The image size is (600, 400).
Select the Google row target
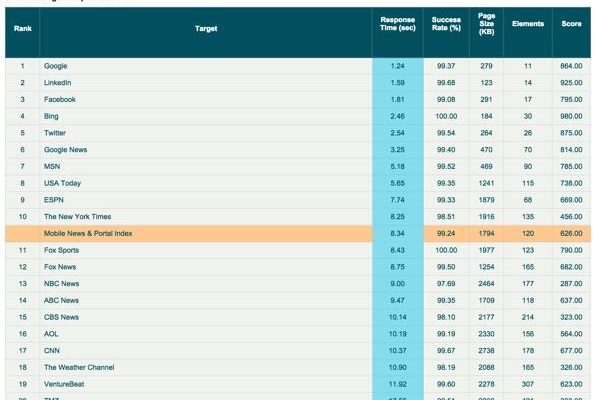(56, 66)
